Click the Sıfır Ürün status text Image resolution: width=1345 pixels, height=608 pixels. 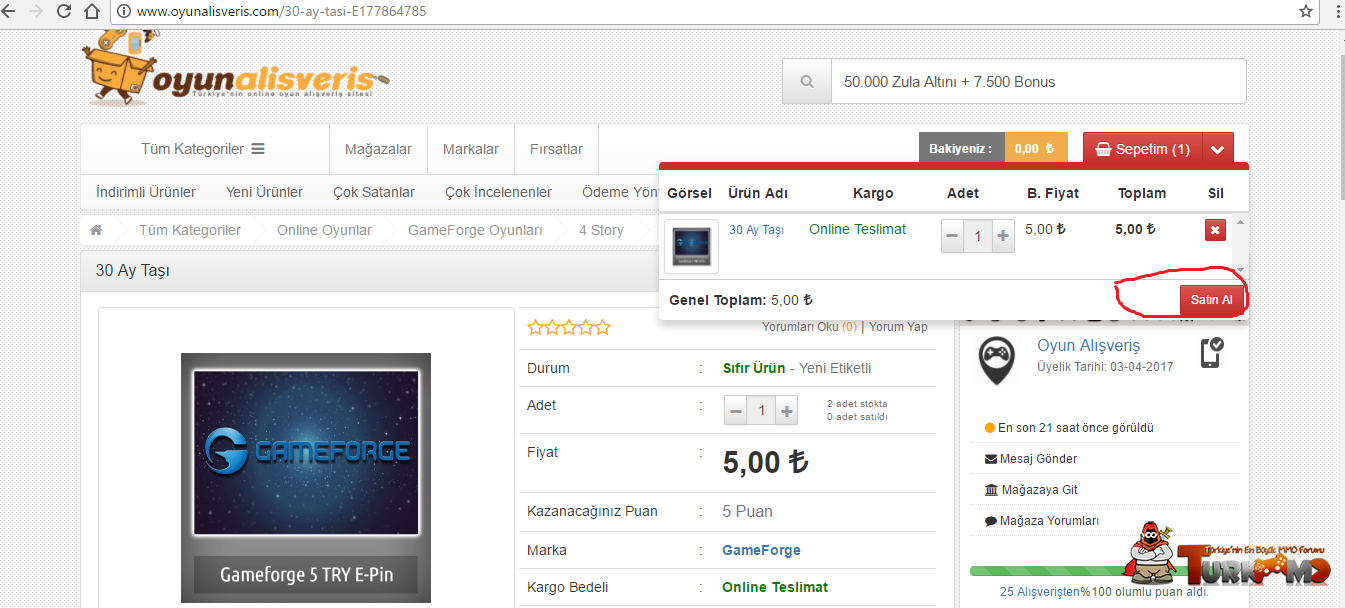pos(754,368)
